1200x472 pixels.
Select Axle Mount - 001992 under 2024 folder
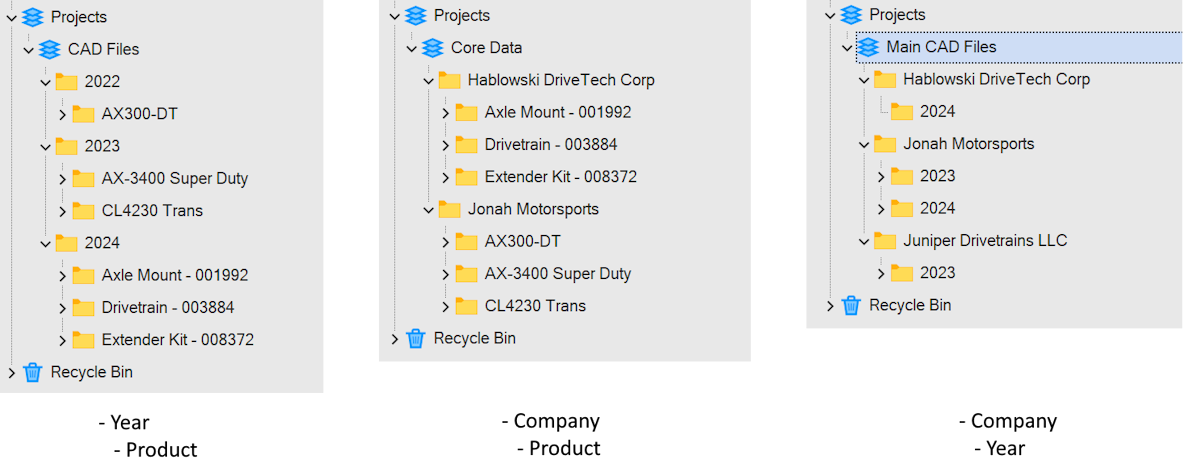(174, 275)
